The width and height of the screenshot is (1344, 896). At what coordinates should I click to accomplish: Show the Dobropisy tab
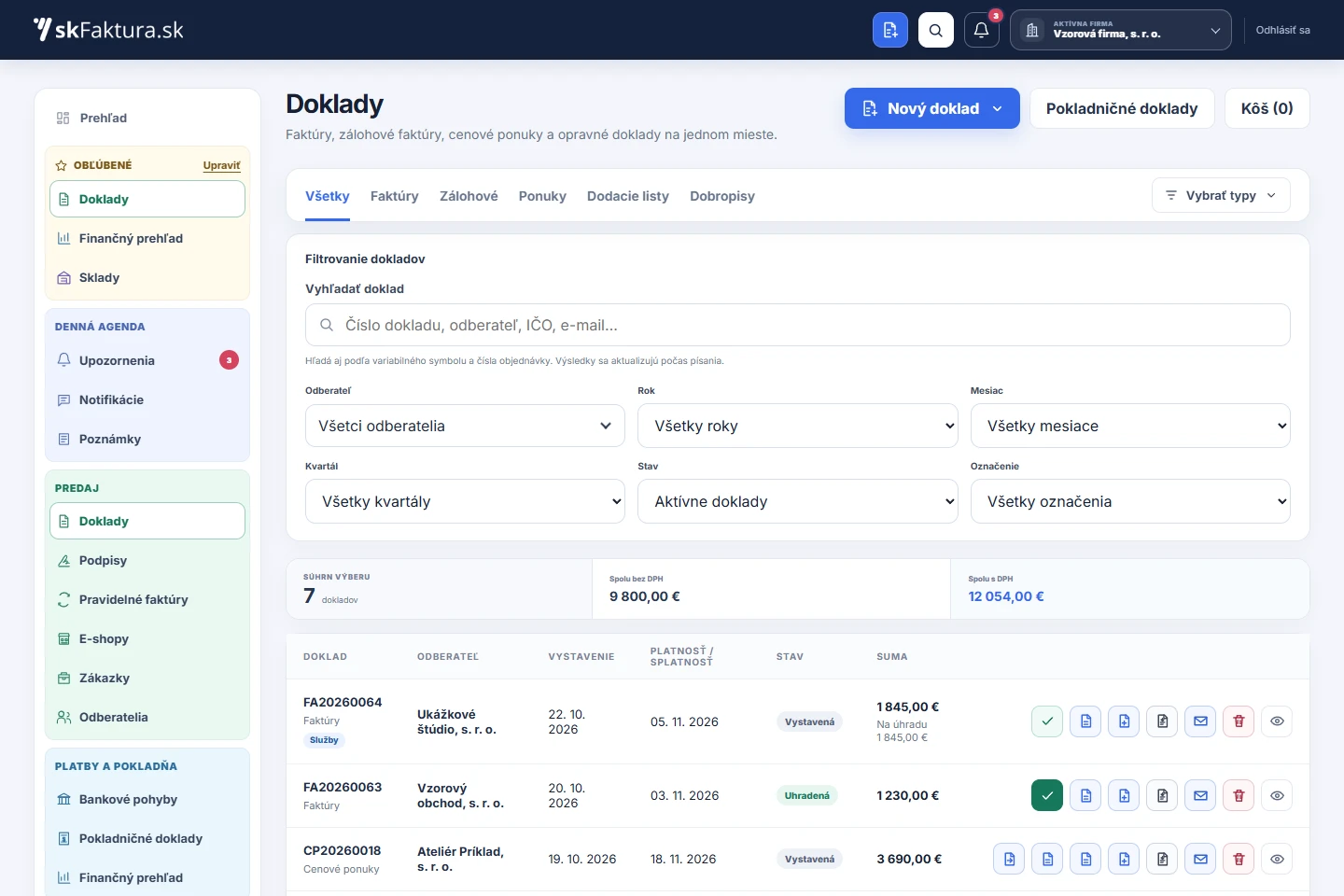click(x=722, y=196)
